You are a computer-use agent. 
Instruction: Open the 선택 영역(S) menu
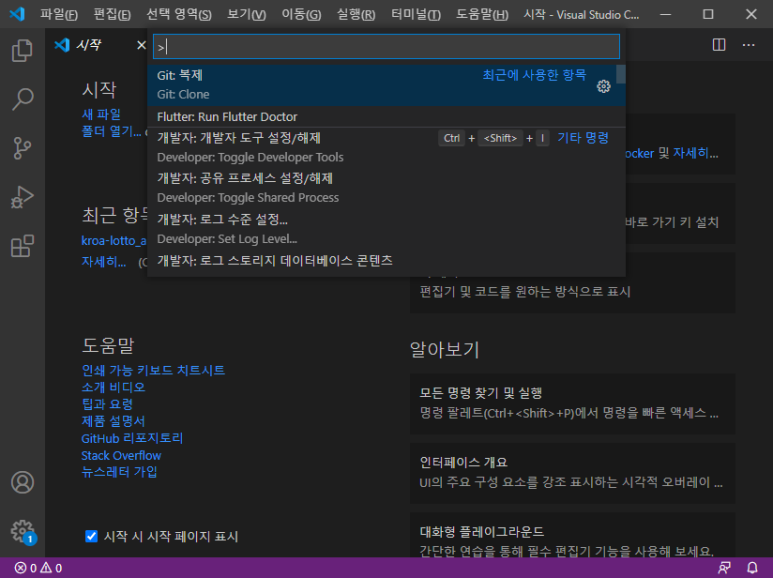pos(179,14)
